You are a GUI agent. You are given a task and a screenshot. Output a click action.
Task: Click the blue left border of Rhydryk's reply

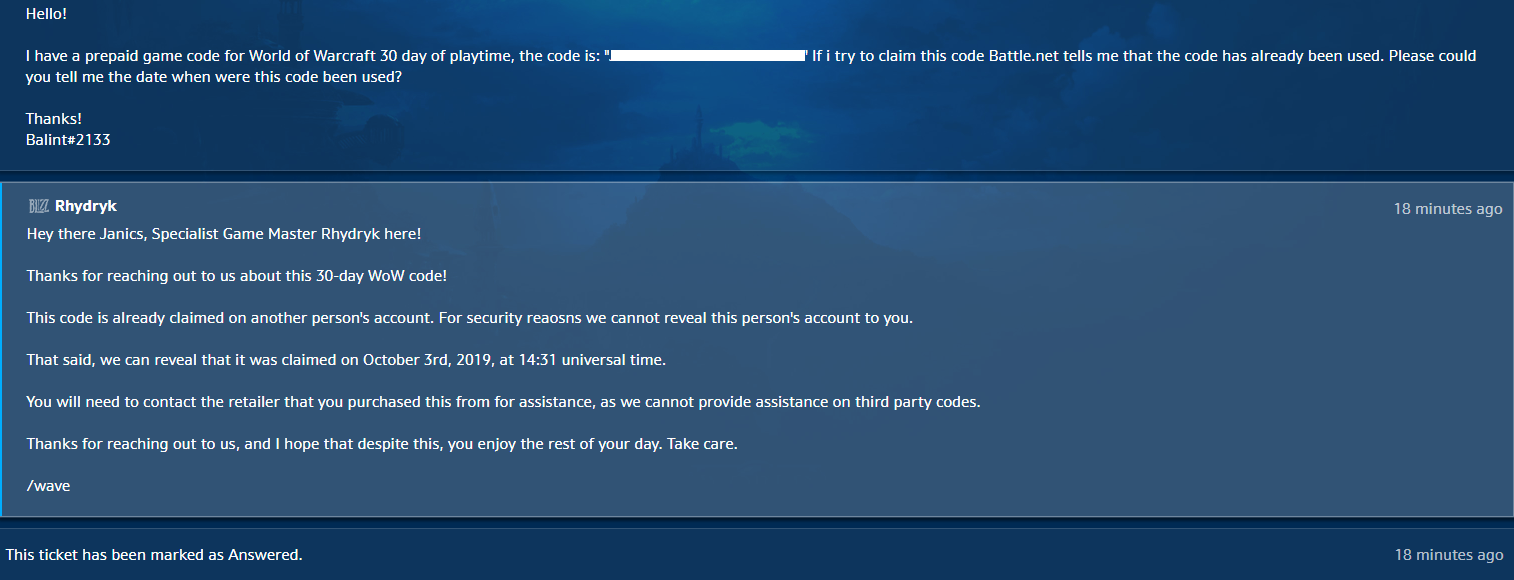point(2,349)
